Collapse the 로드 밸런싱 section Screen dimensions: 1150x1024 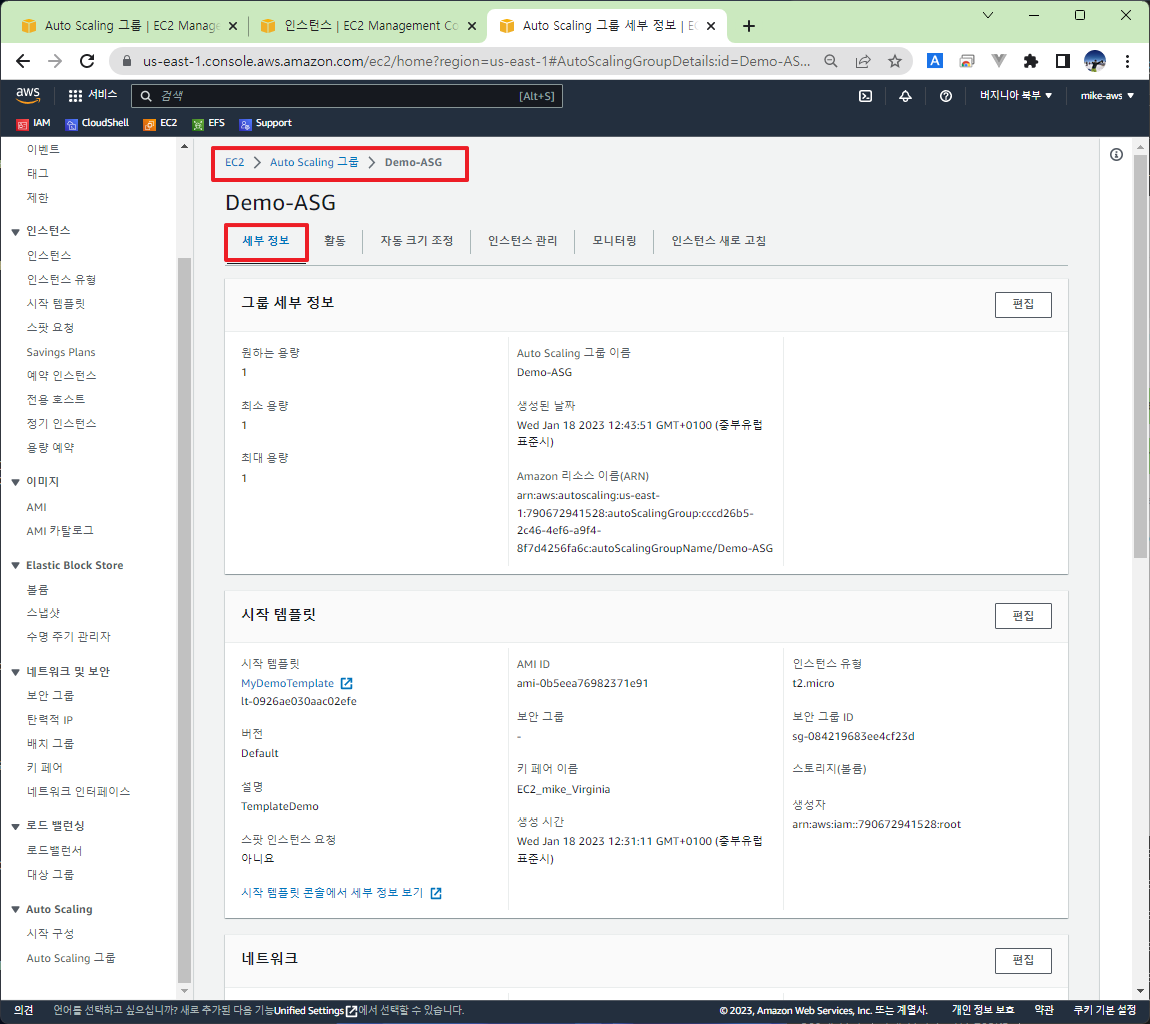15,827
